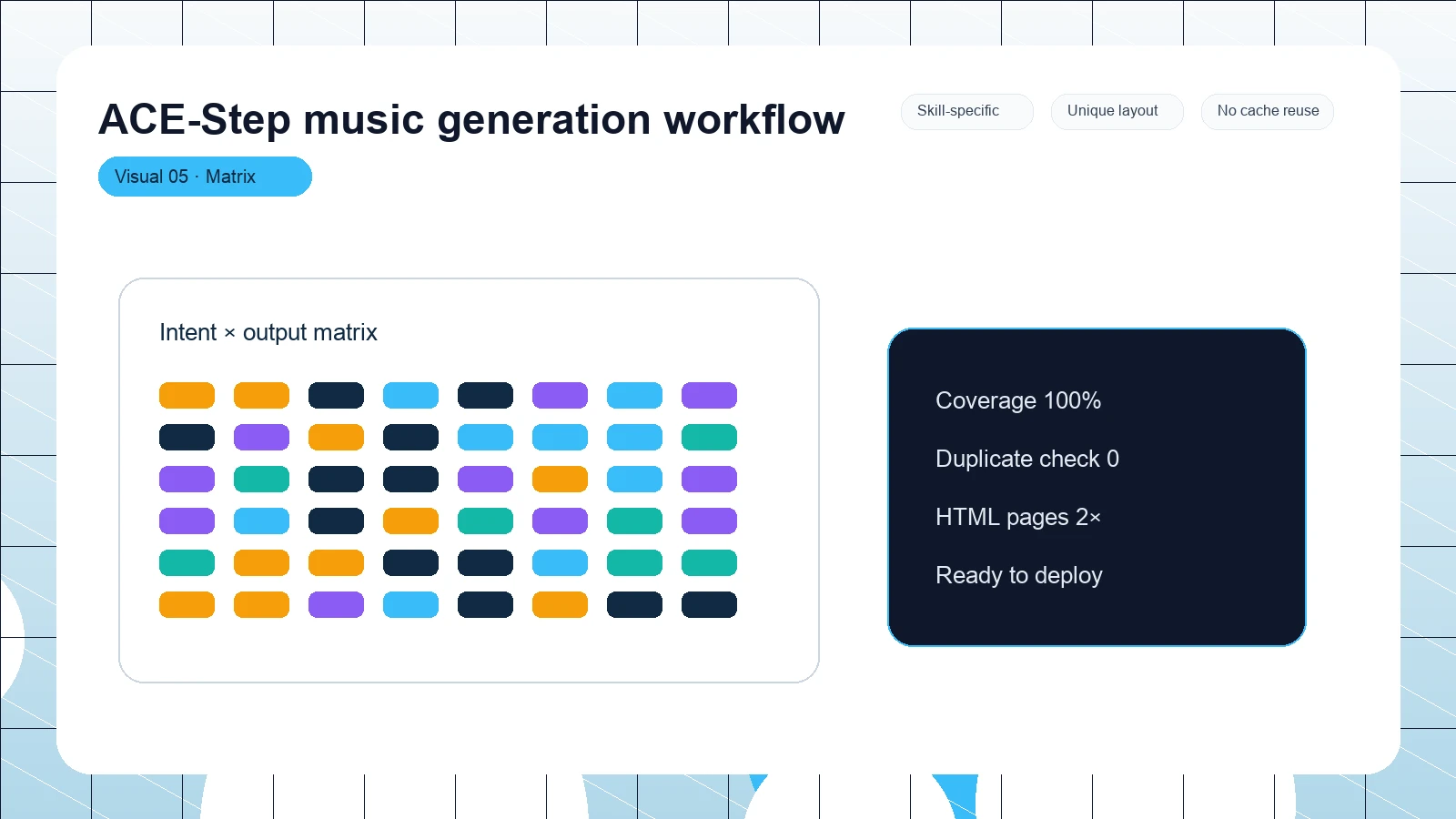Click the Intent × output matrix heading
1456x819 pixels.
coord(268,332)
